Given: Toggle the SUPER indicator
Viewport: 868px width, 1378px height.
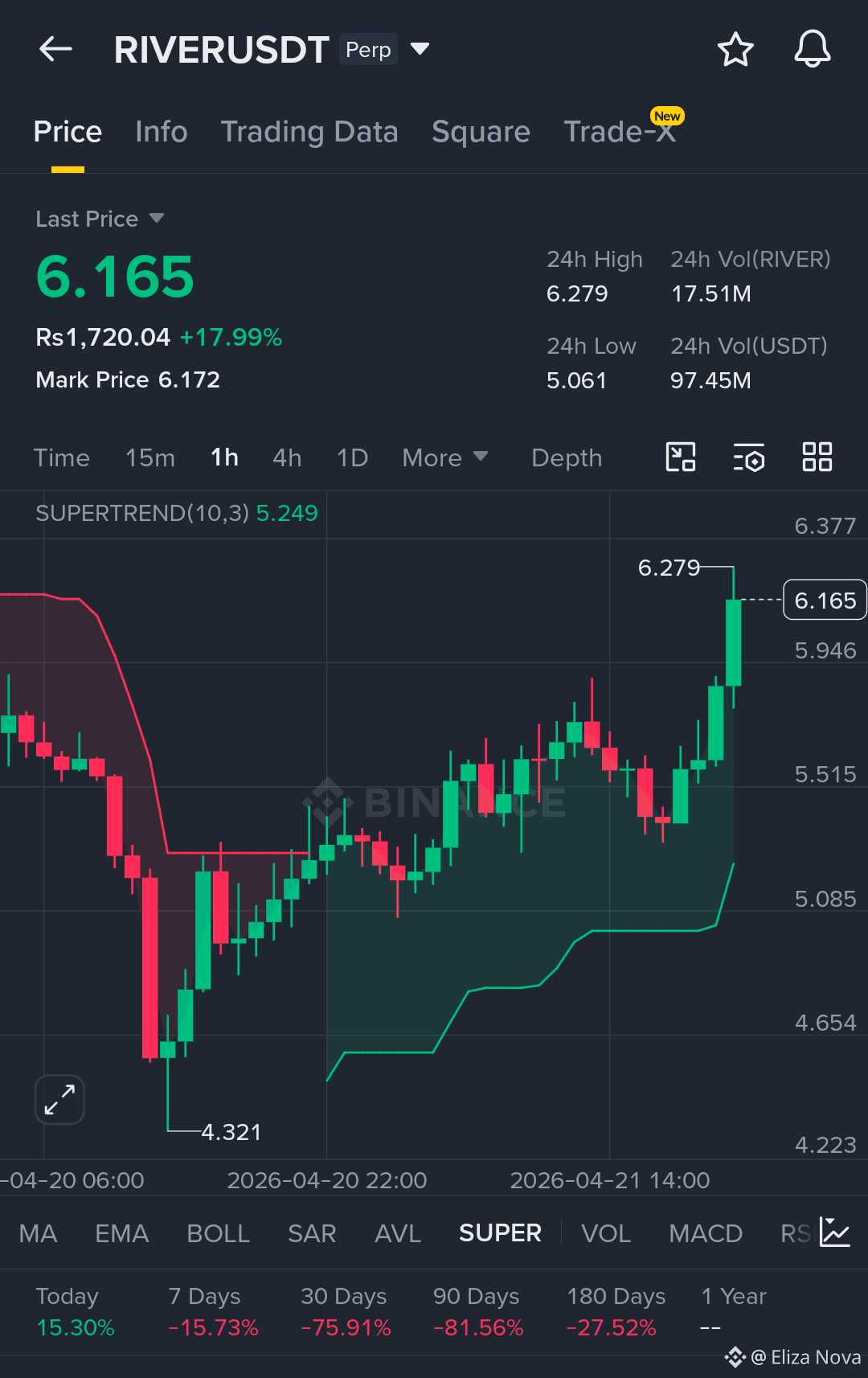Looking at the screenshot, I should pyautogui.click(x=500, y=1233).
